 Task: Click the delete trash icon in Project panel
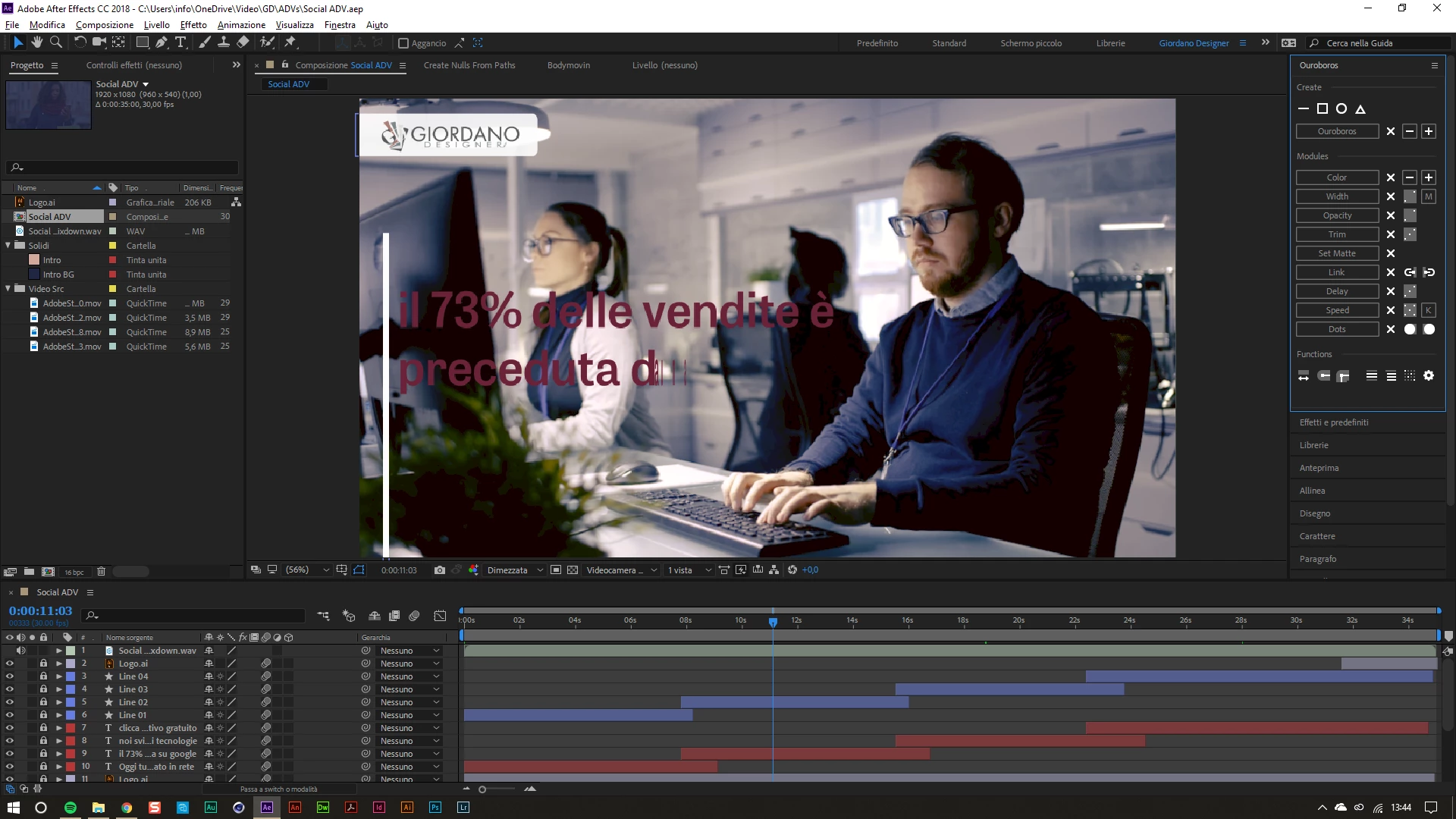[x=101, y=572]
